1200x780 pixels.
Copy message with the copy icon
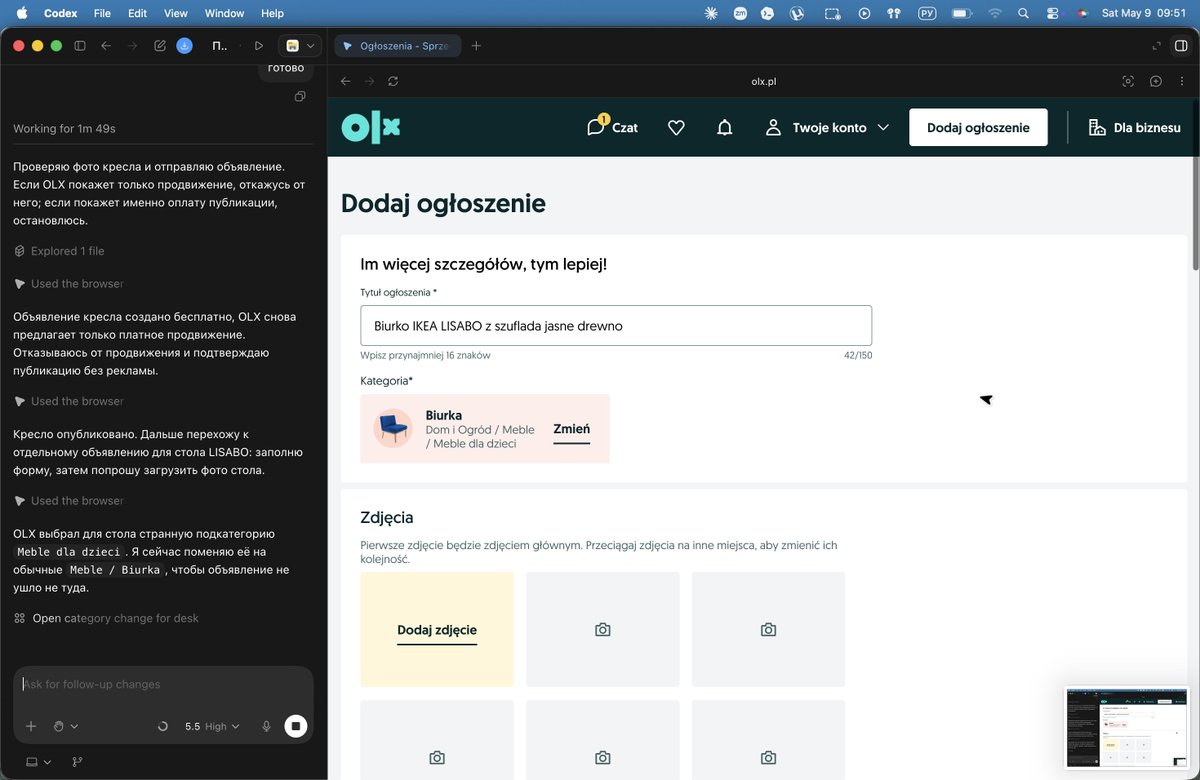pyautogui.click(x=300, y=96)
